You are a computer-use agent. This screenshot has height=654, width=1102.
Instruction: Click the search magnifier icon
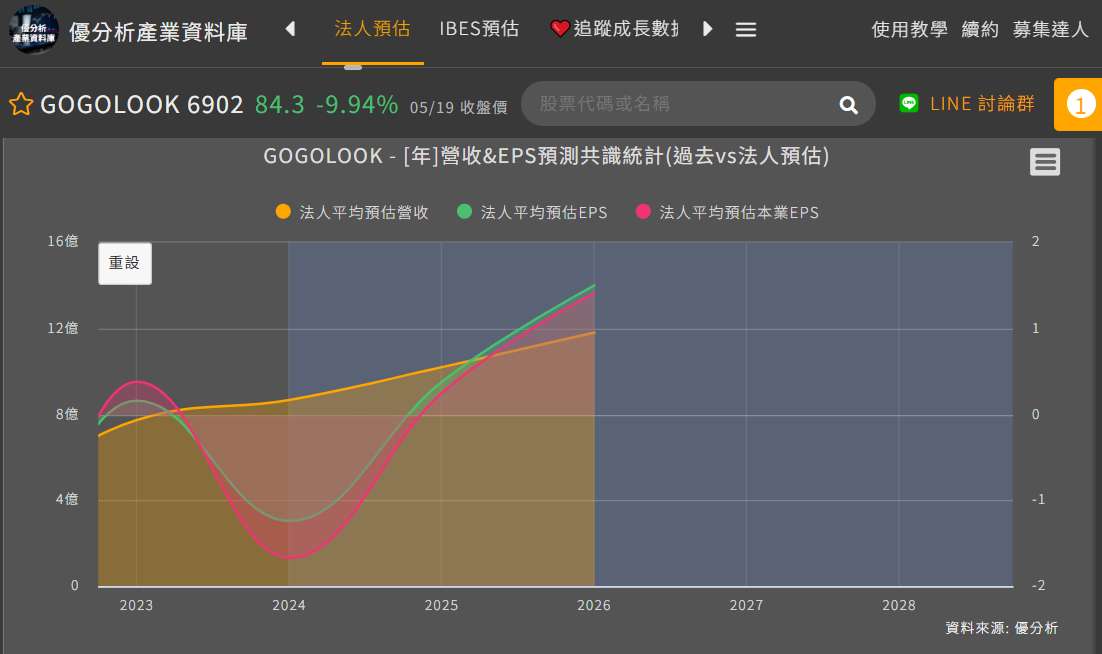848,105
